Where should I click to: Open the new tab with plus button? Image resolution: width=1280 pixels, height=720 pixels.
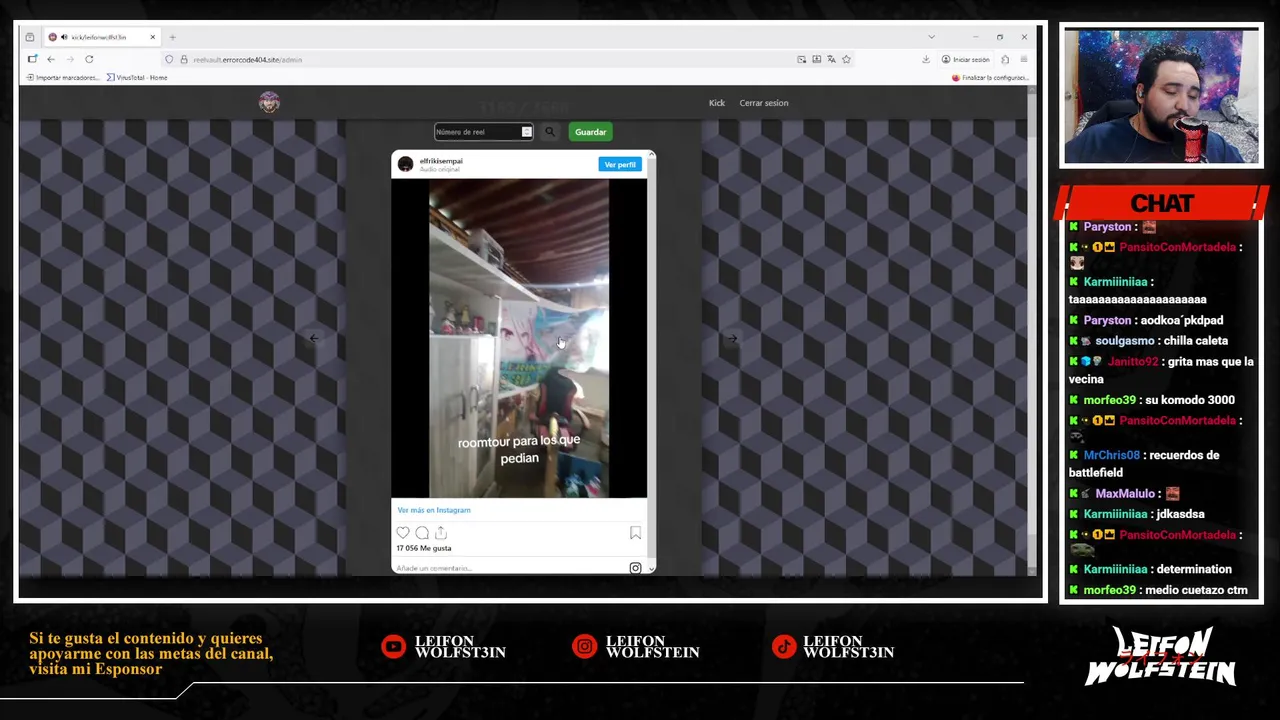click(172, 37)
